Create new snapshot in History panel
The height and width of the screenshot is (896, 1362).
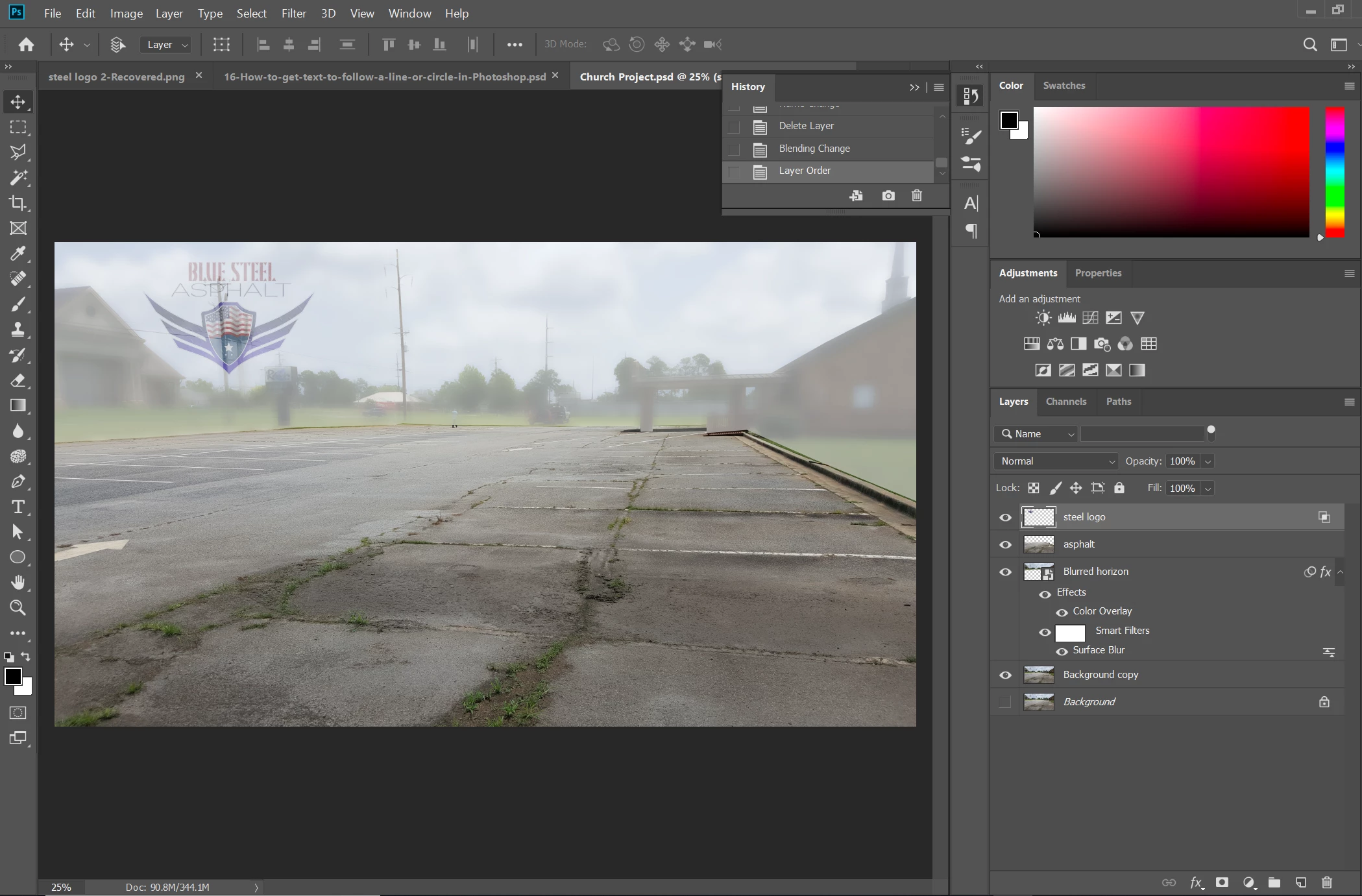888,195
